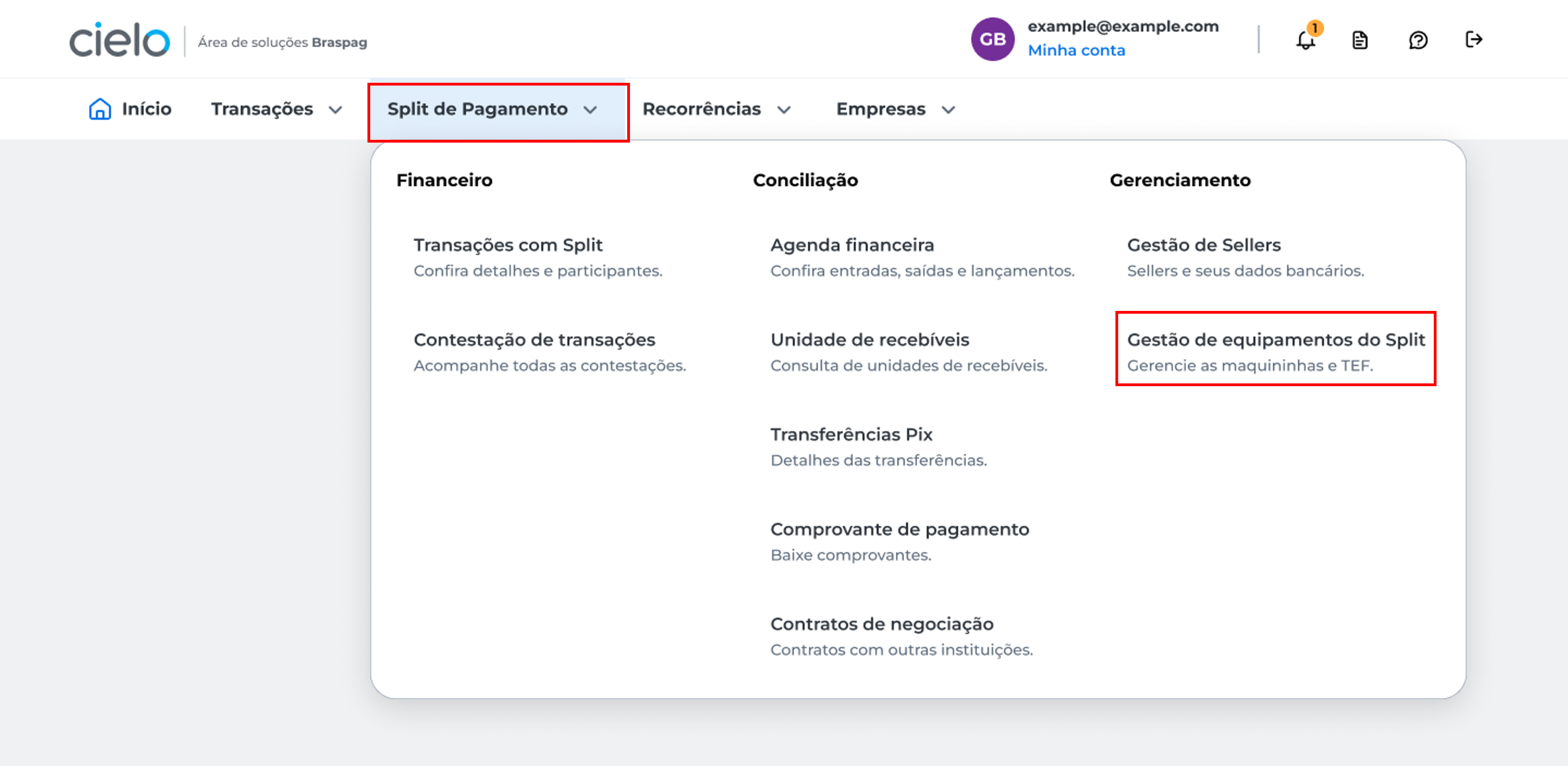The height and width of the screenshot is (766, 1568).
Task: Go to the Início menu item
Action: pyautogui.click(x=130, y=109)
